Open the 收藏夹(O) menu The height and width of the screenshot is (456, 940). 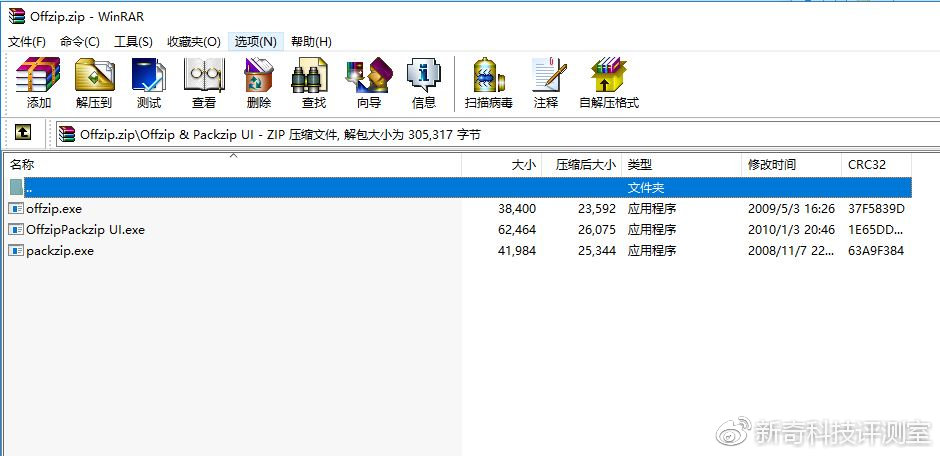tap(194, 42)
